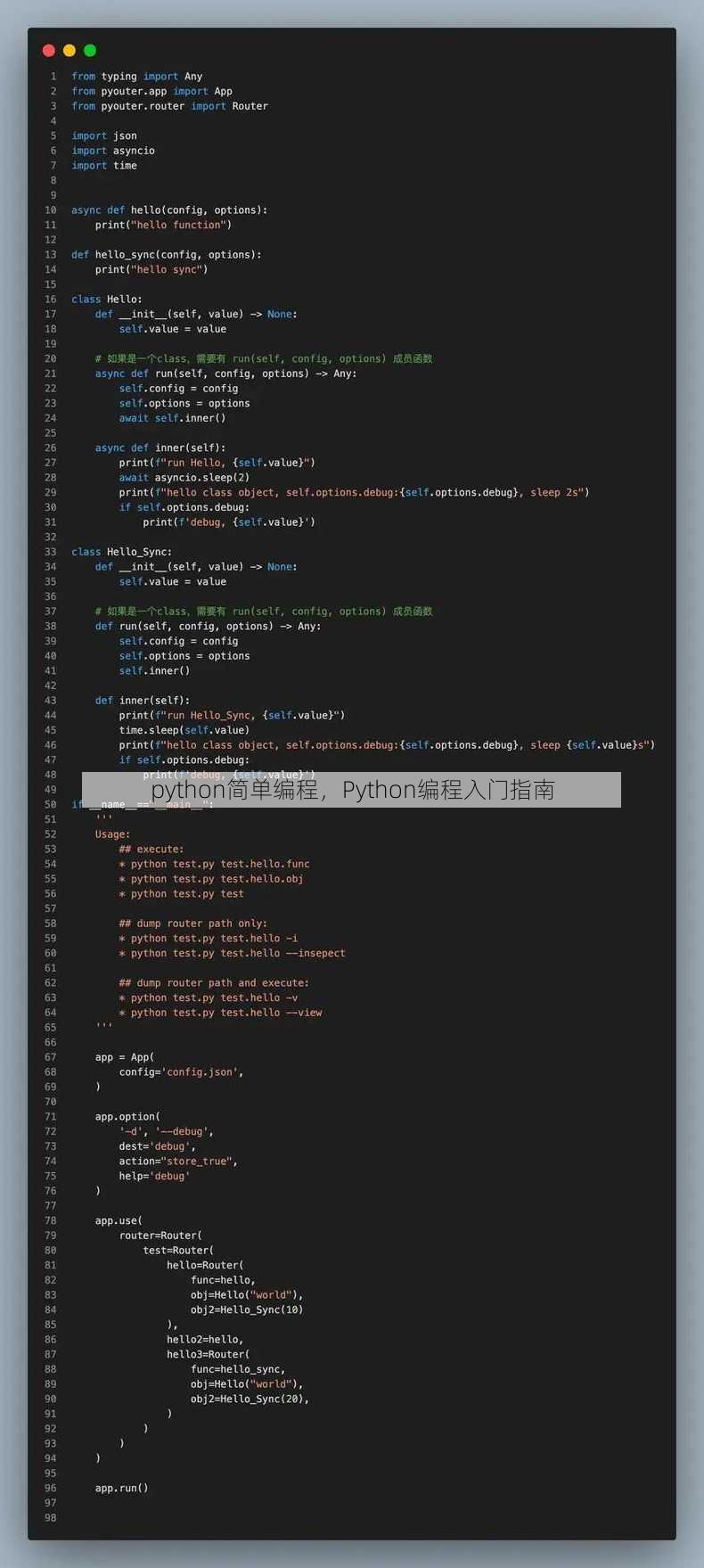Viewport: 704px width, 1568px height.
Task: Click the 'import asyncio' line
Action: click(x=113, y=151)
